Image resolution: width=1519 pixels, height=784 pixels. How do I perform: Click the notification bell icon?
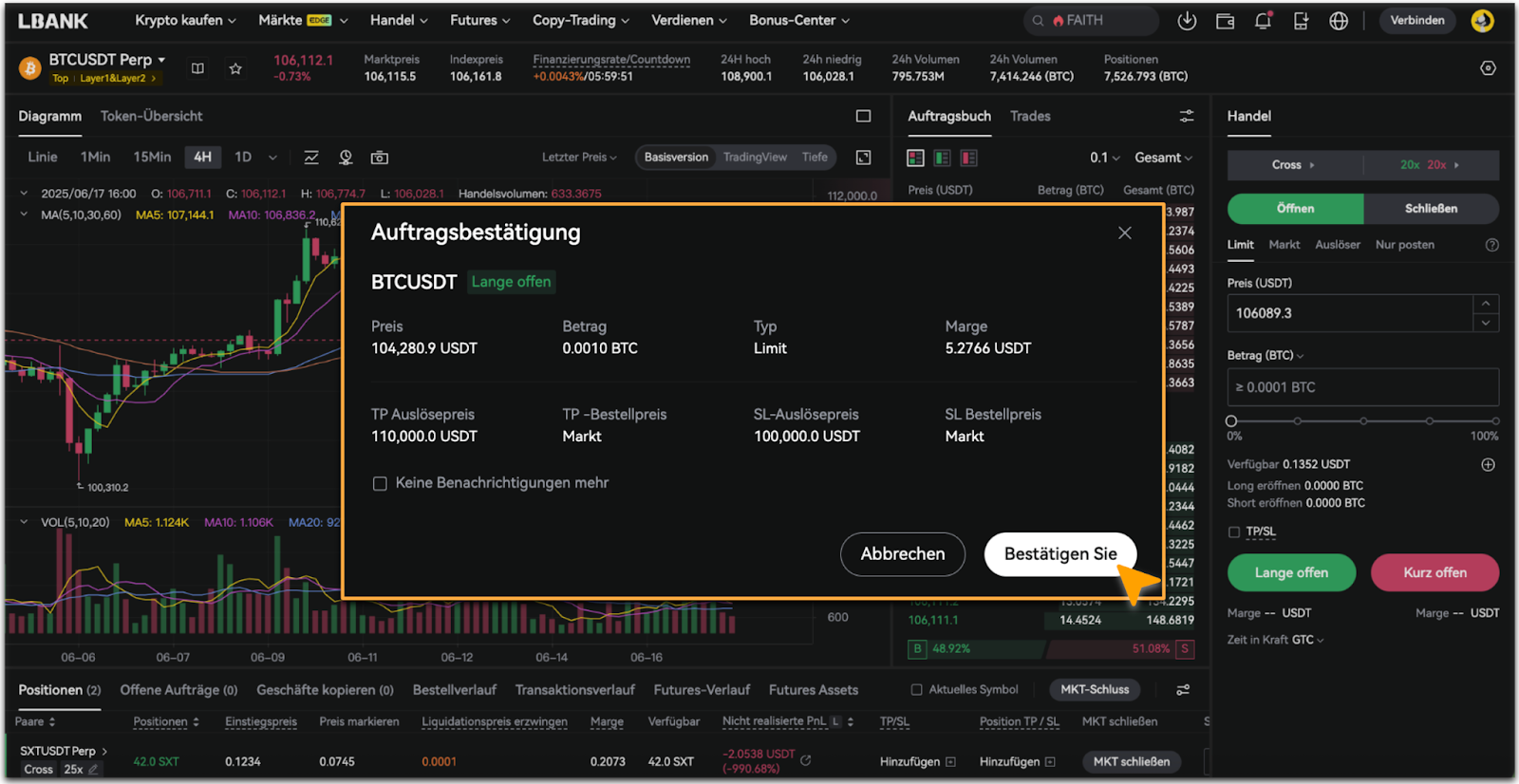[x=1263, y=21]
